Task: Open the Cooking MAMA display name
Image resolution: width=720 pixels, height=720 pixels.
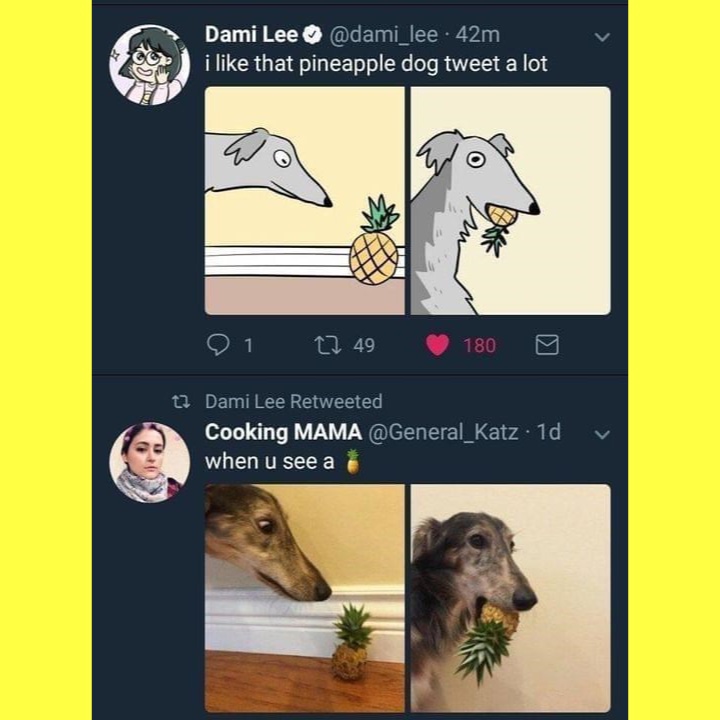Action: coord(283,432)
